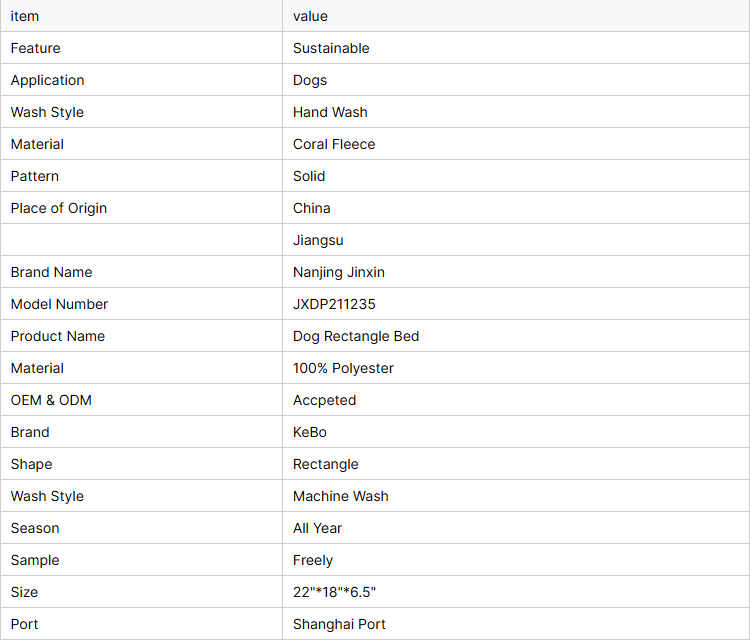Select model number 'JXDP211235'
The image size is (750, 642).
point(334,304)
